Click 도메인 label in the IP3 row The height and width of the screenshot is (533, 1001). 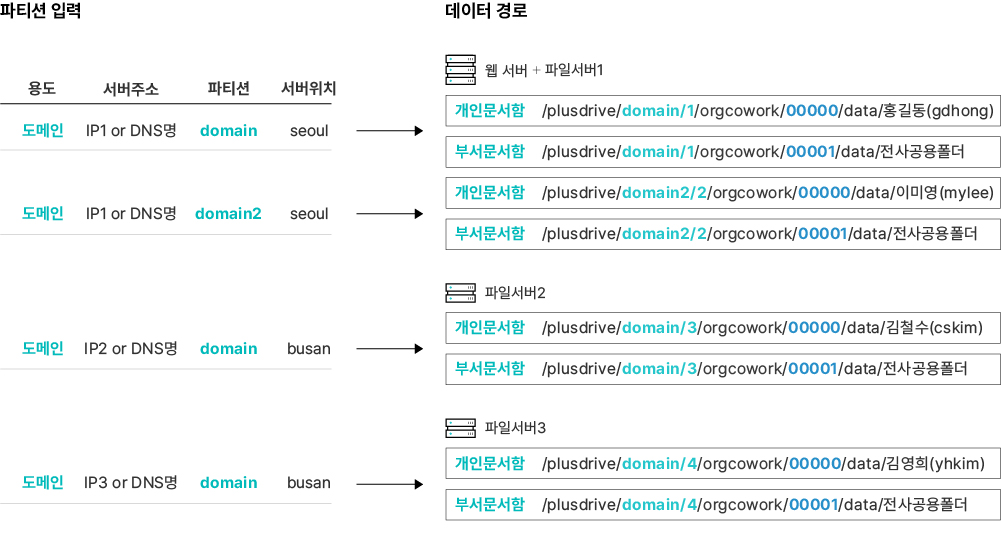click(x=43, y=483)
